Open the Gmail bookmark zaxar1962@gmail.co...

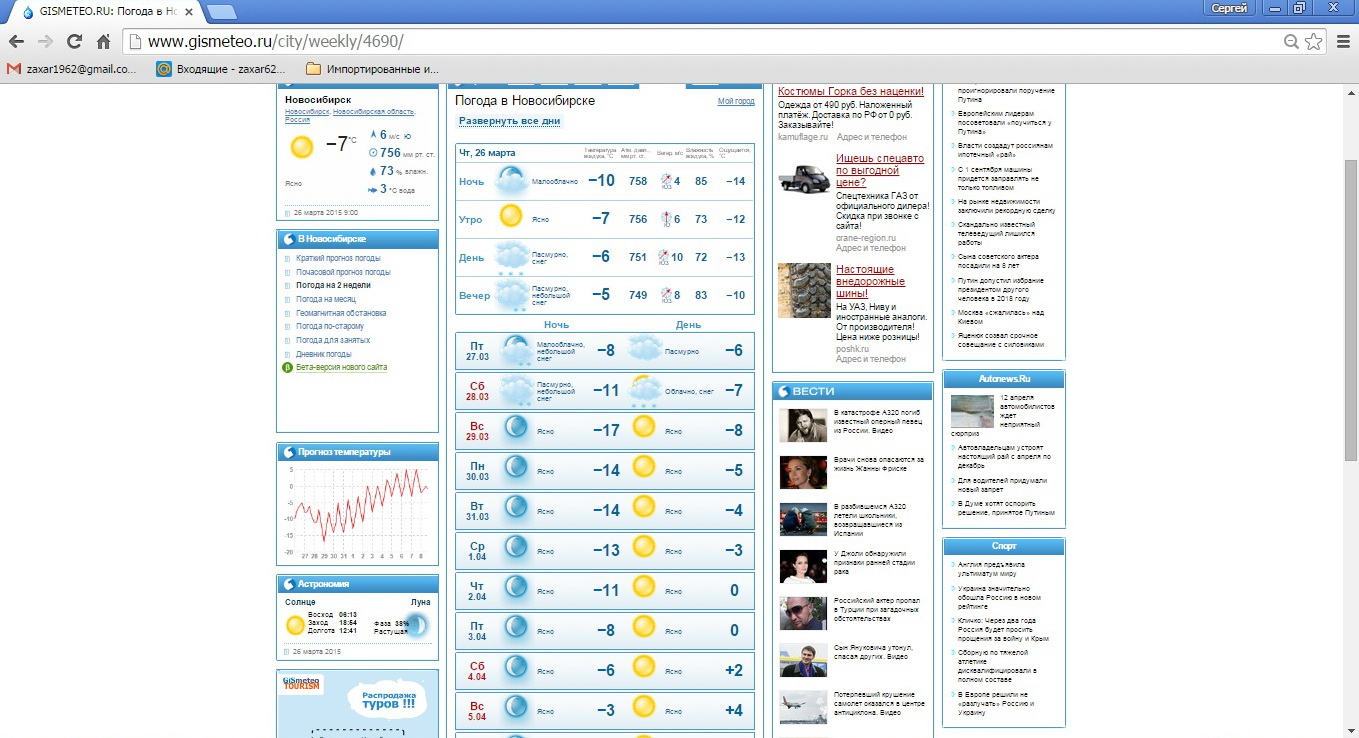tap(72, 69)
